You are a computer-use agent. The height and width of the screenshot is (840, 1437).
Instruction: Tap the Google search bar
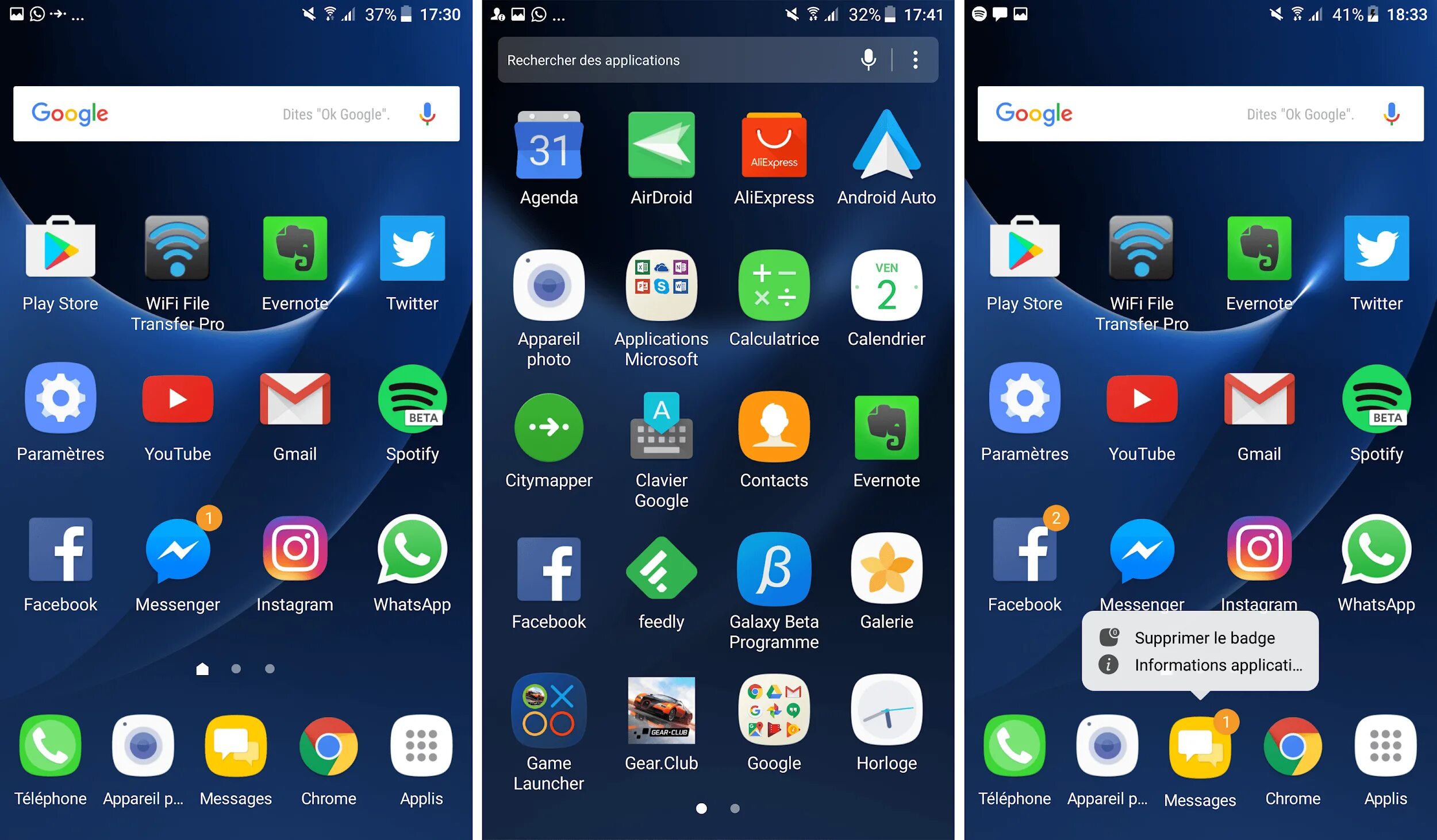click(237, 112)
